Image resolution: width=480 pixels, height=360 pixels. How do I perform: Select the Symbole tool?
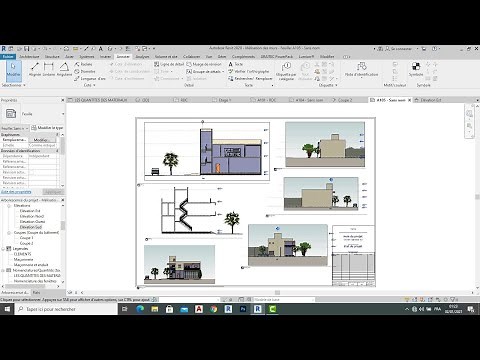point(416,69)
